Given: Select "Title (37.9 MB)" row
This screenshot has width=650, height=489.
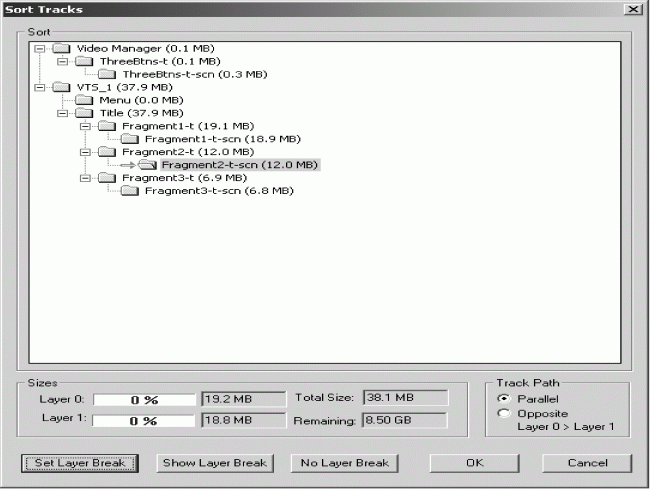Looking at the screenshot, I should point(141,113).
